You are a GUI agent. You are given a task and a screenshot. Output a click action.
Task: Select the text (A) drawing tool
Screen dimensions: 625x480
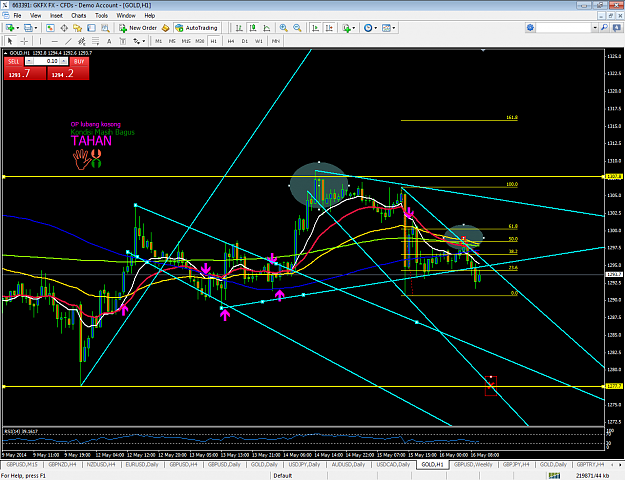pyautogui.click(x=109, y=41)
